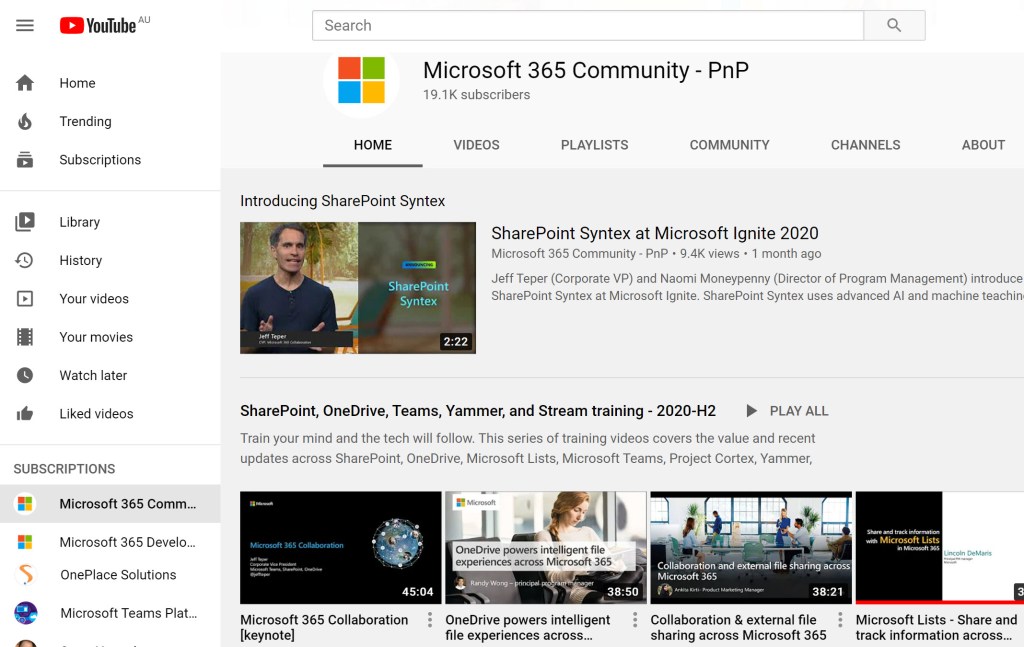Play the SharePoint Syntex video thumbnail
This screenshot has width=1024, height=647.
pyautogui.click(x=357, y=288)
